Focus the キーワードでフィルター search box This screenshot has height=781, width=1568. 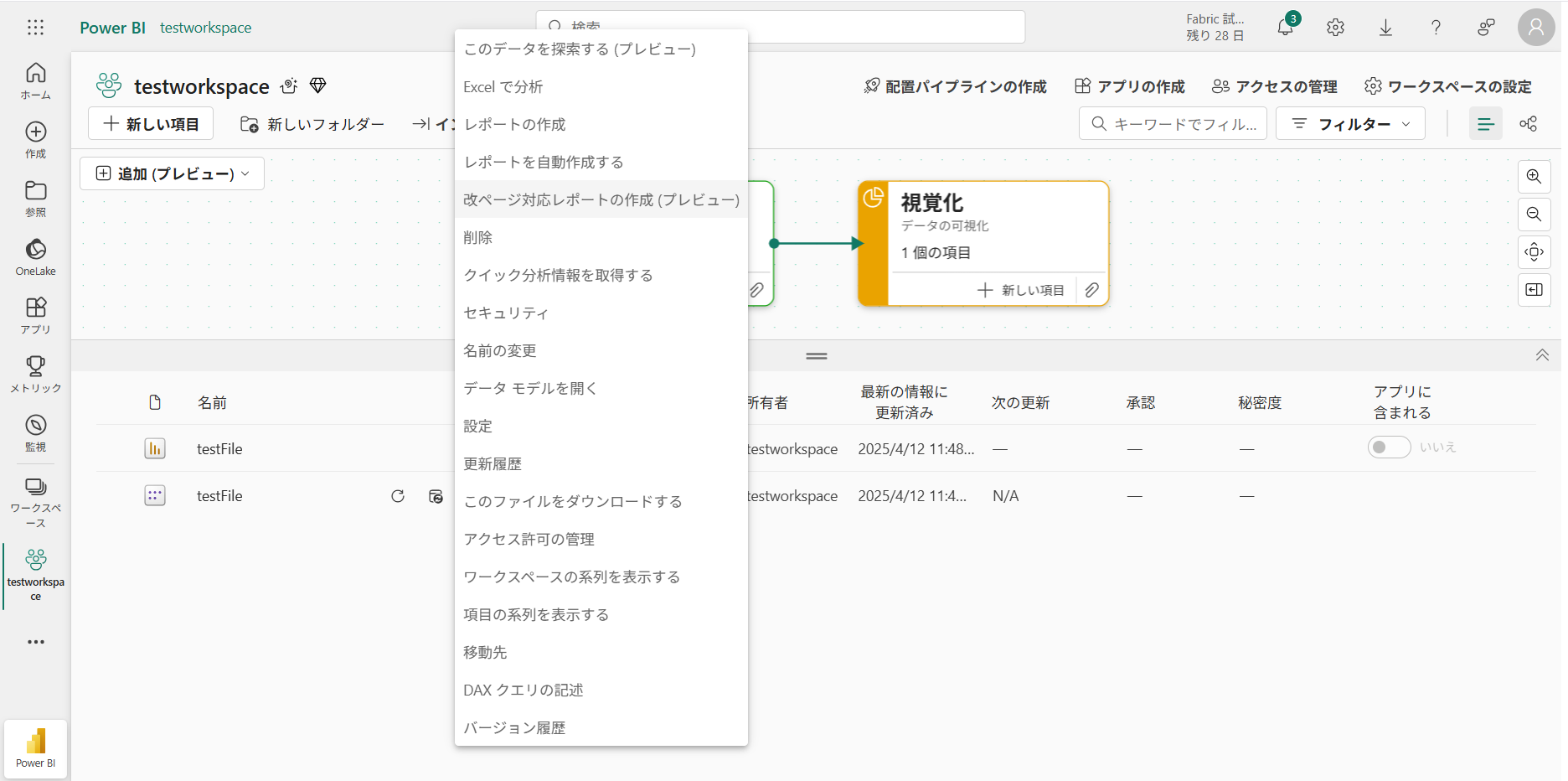[x=1173, y=124]
